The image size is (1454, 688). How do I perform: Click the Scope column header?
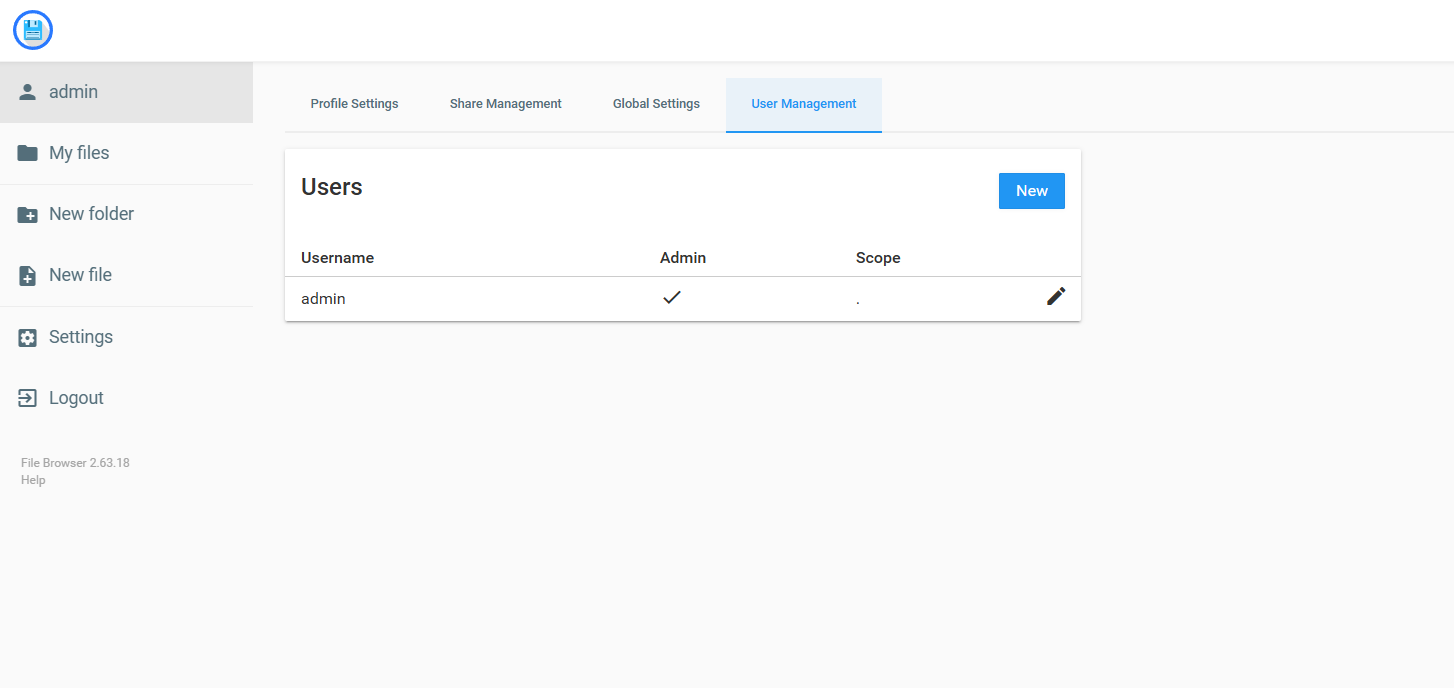878,258
